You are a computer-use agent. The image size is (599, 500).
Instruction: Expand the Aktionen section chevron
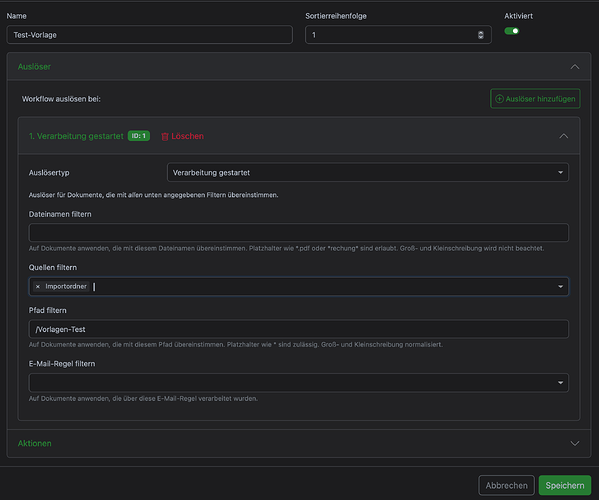[x=575, y=443]
